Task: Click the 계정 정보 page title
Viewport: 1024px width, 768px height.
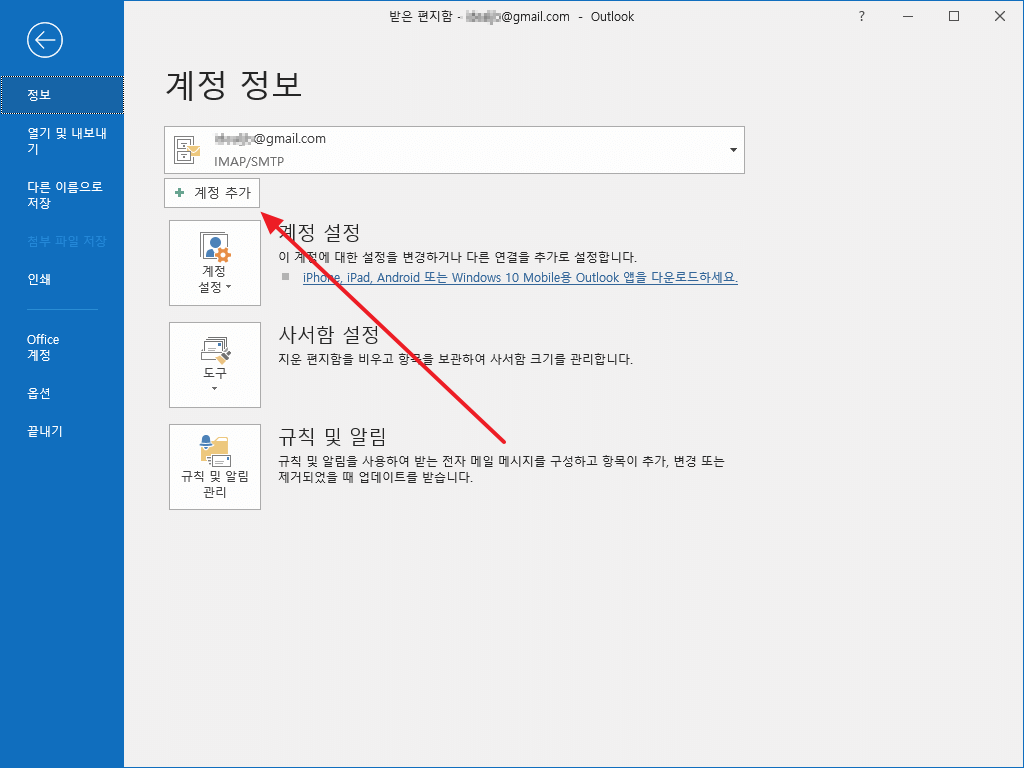Action: click(233, 84)
